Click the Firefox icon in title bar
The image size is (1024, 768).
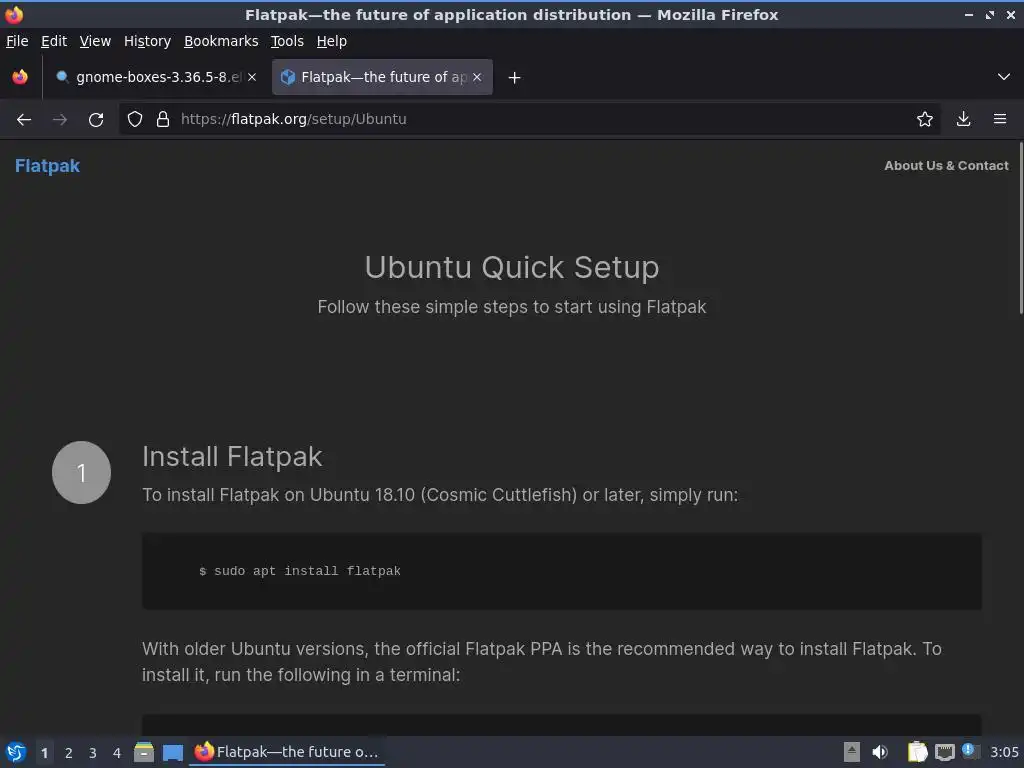[14, 14]
